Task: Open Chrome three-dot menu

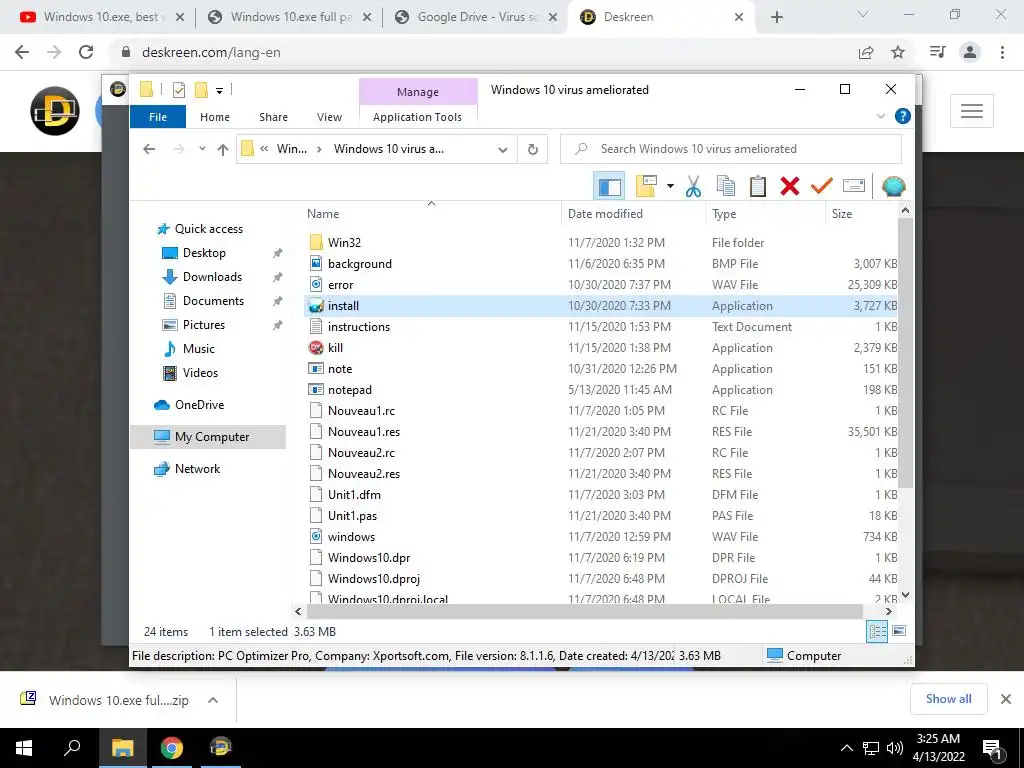Action: click(1002, 52)
